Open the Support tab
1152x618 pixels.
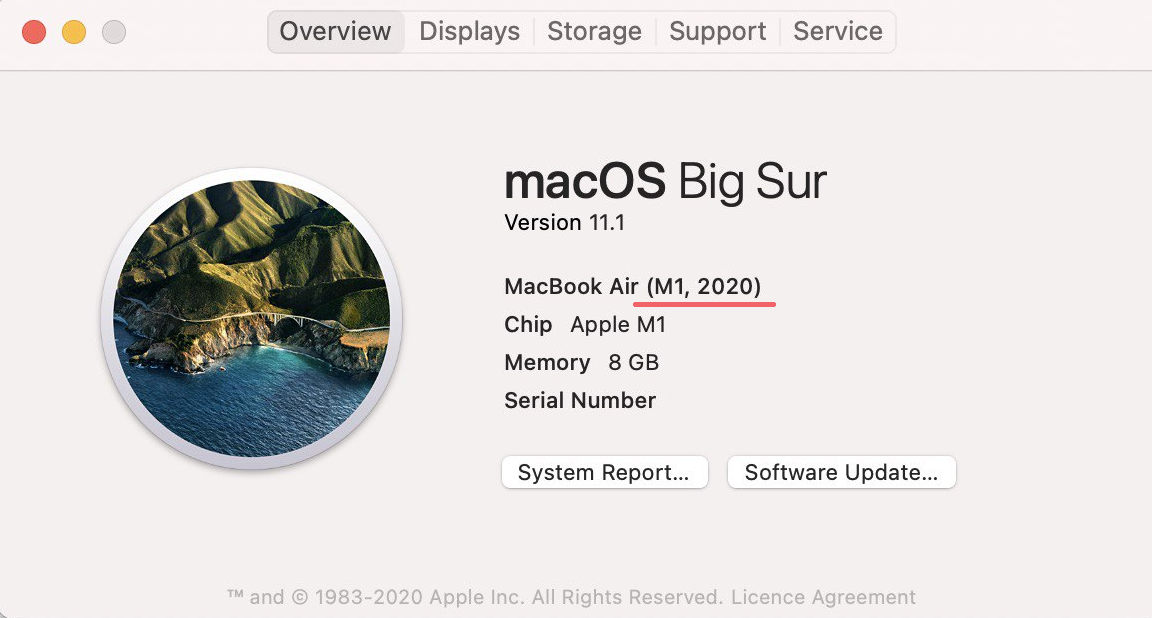717,32
